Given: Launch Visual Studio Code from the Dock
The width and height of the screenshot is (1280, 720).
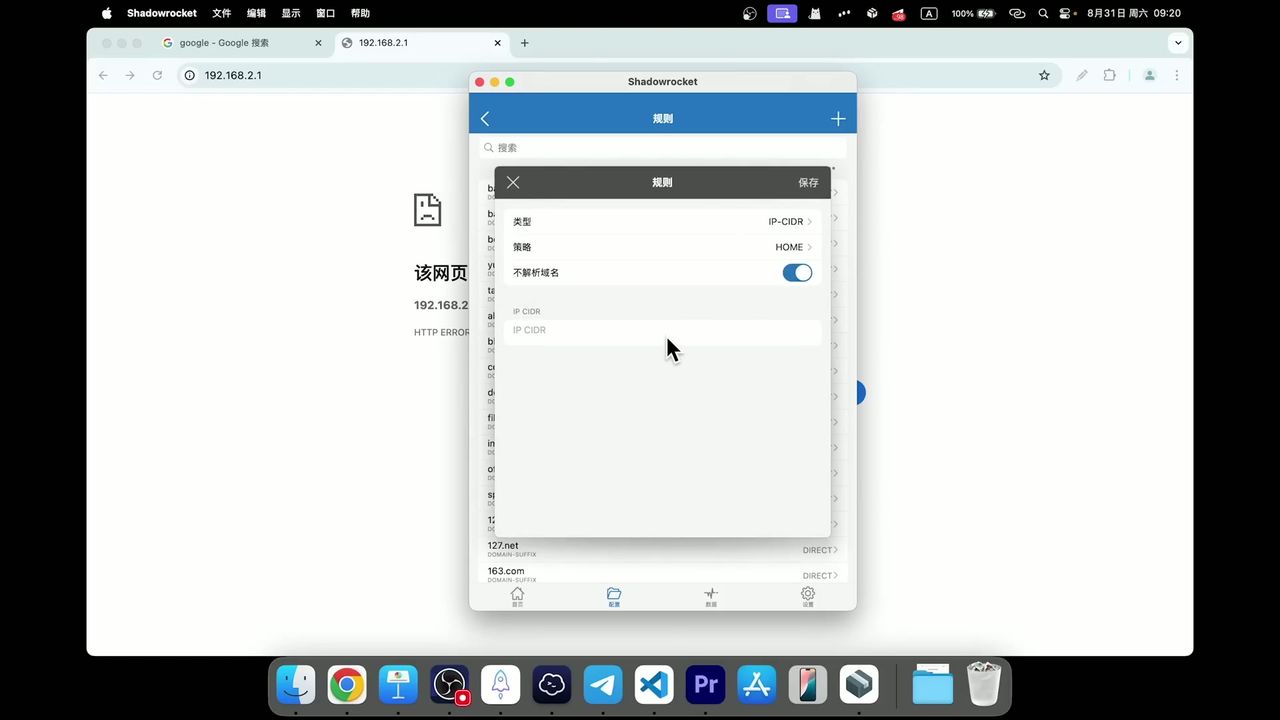Looking at the screenshot, I should [653, 684].
